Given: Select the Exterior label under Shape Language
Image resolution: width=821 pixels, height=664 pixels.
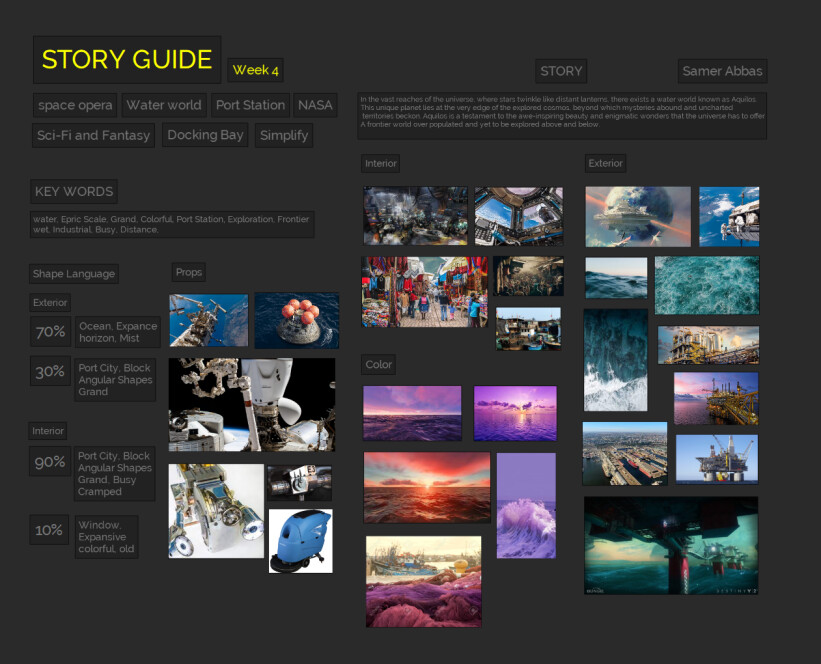Looking at the screenshot, I should (50, 303).
